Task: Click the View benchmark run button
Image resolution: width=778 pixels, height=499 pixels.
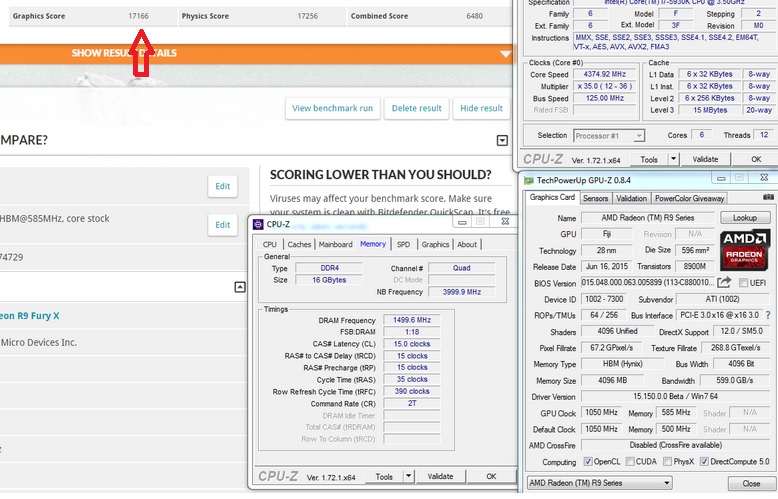Action: tap(332, 108)
